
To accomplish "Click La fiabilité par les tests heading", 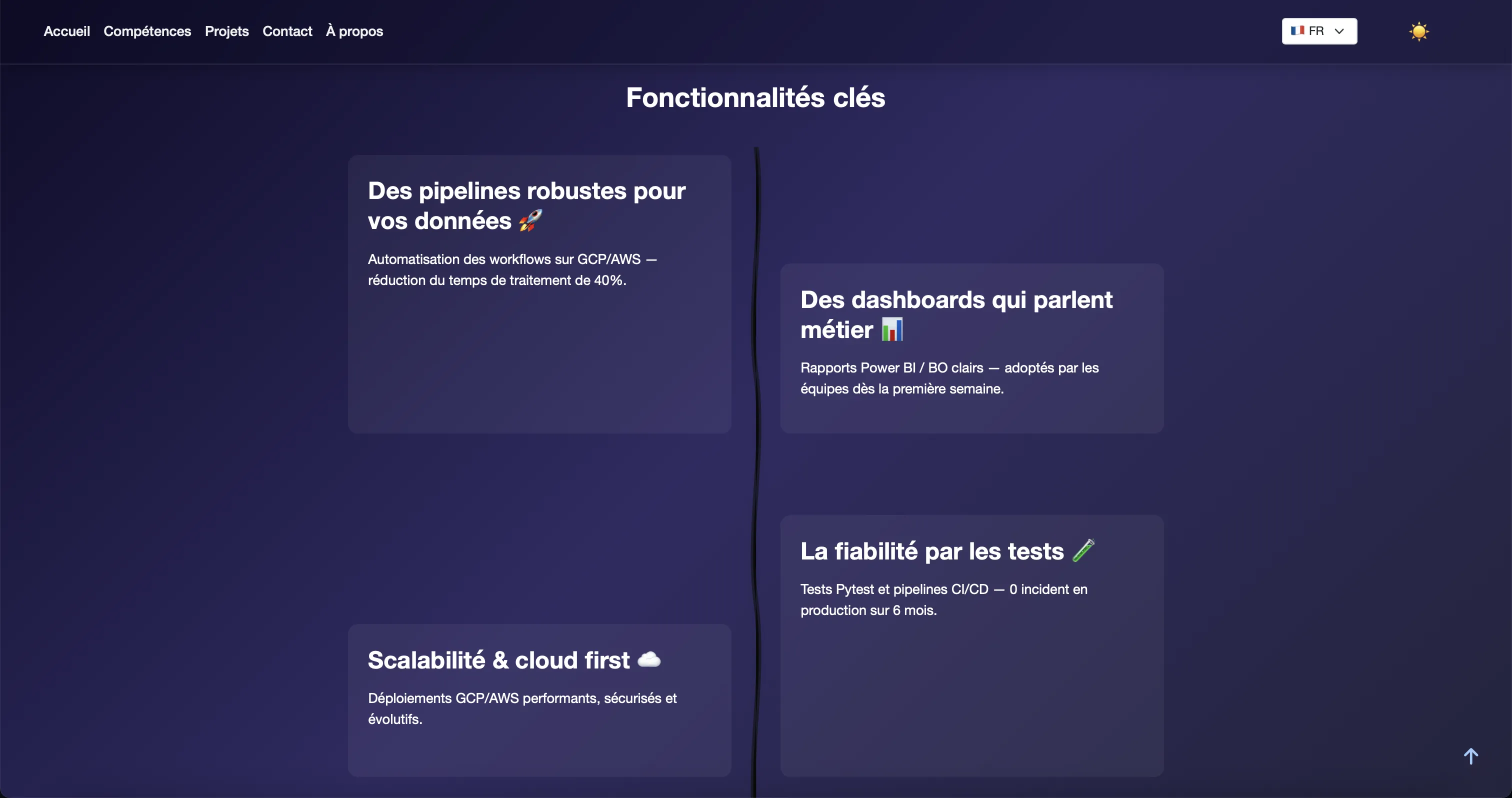I will (931, 551).
